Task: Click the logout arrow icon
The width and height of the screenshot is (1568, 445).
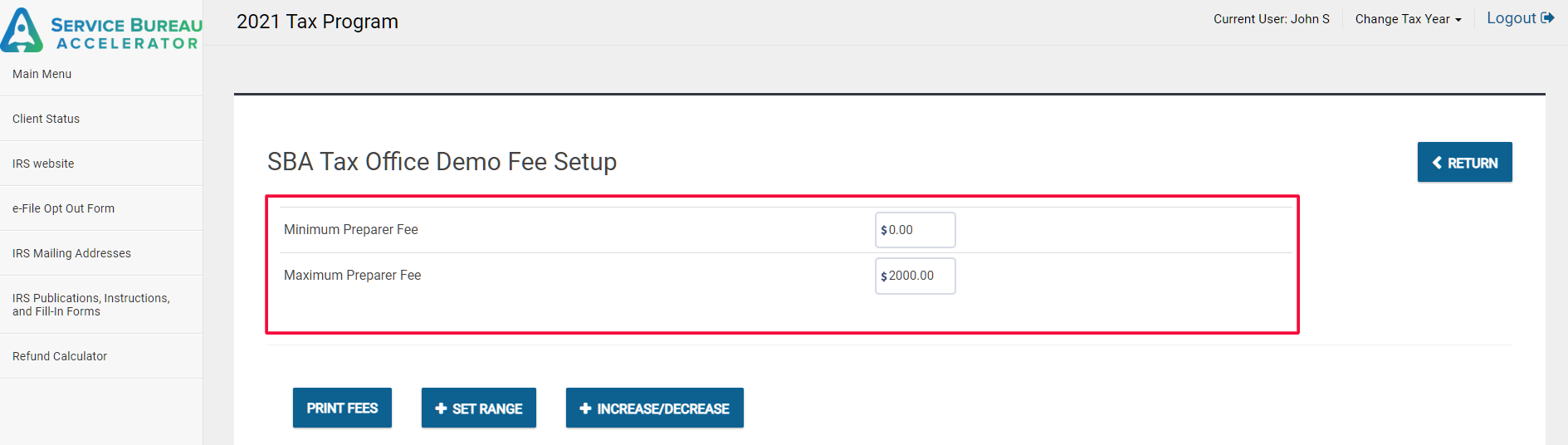Action: pyautogui.click(x=1547, y=18)
